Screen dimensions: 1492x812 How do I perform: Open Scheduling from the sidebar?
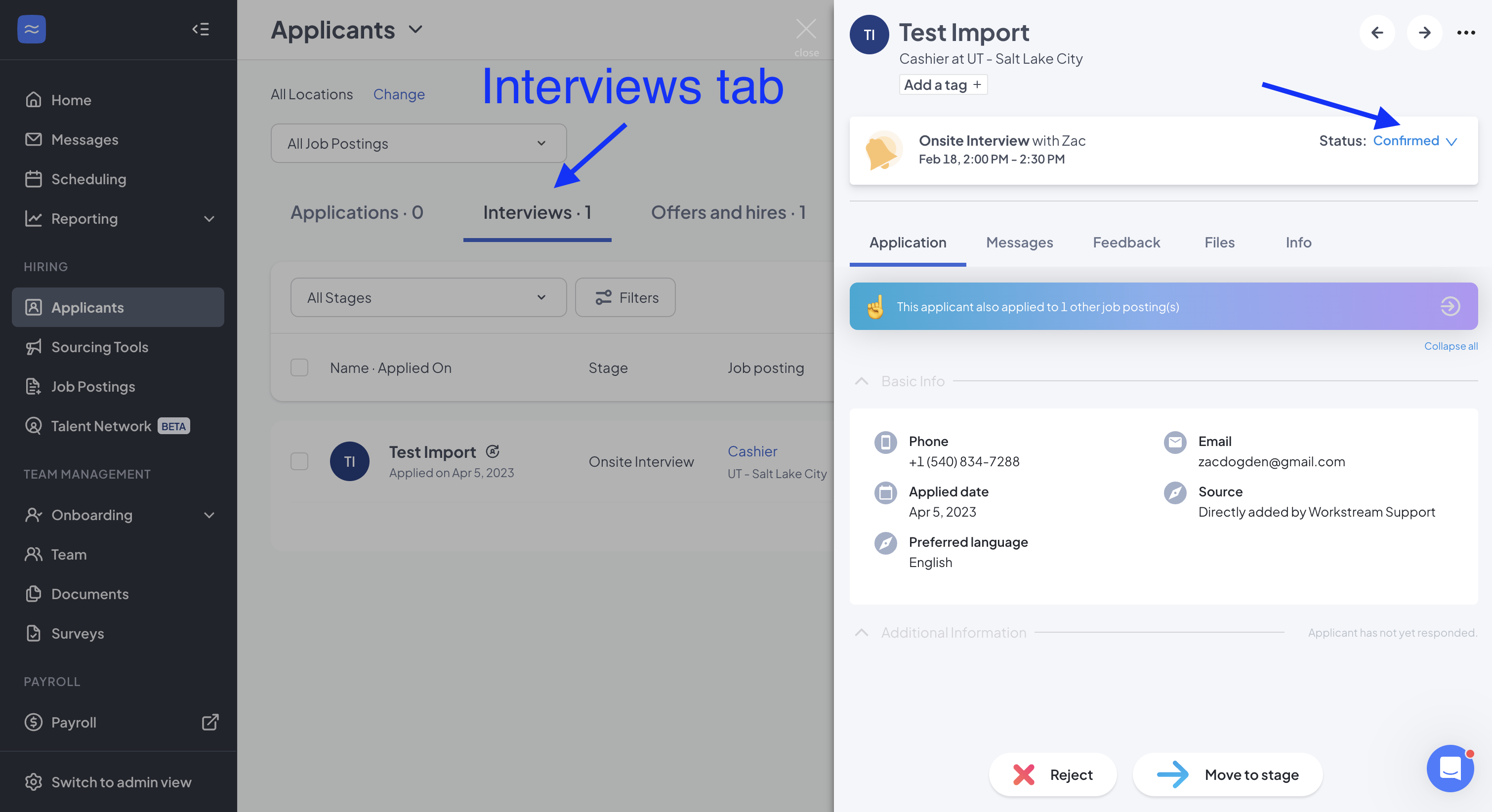(88, 179)
